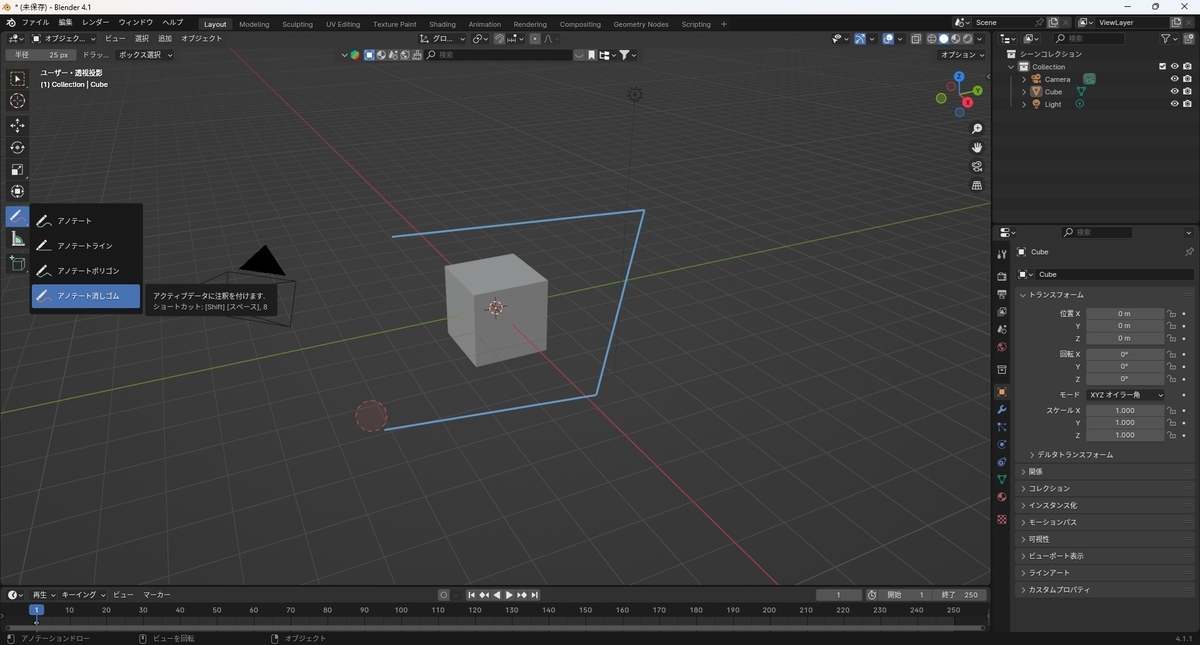The image size is (1200, 645).
Task: Select the Scale tool in toolbar
Action: 17,169
